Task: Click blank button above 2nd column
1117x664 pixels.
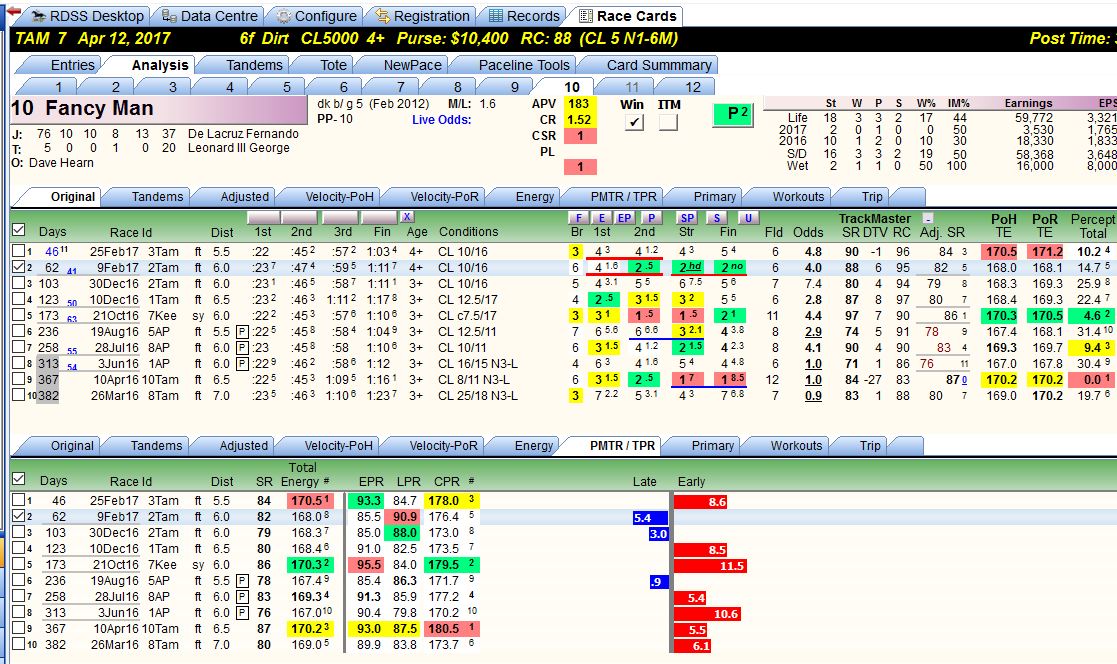Action: click(299, 217)
